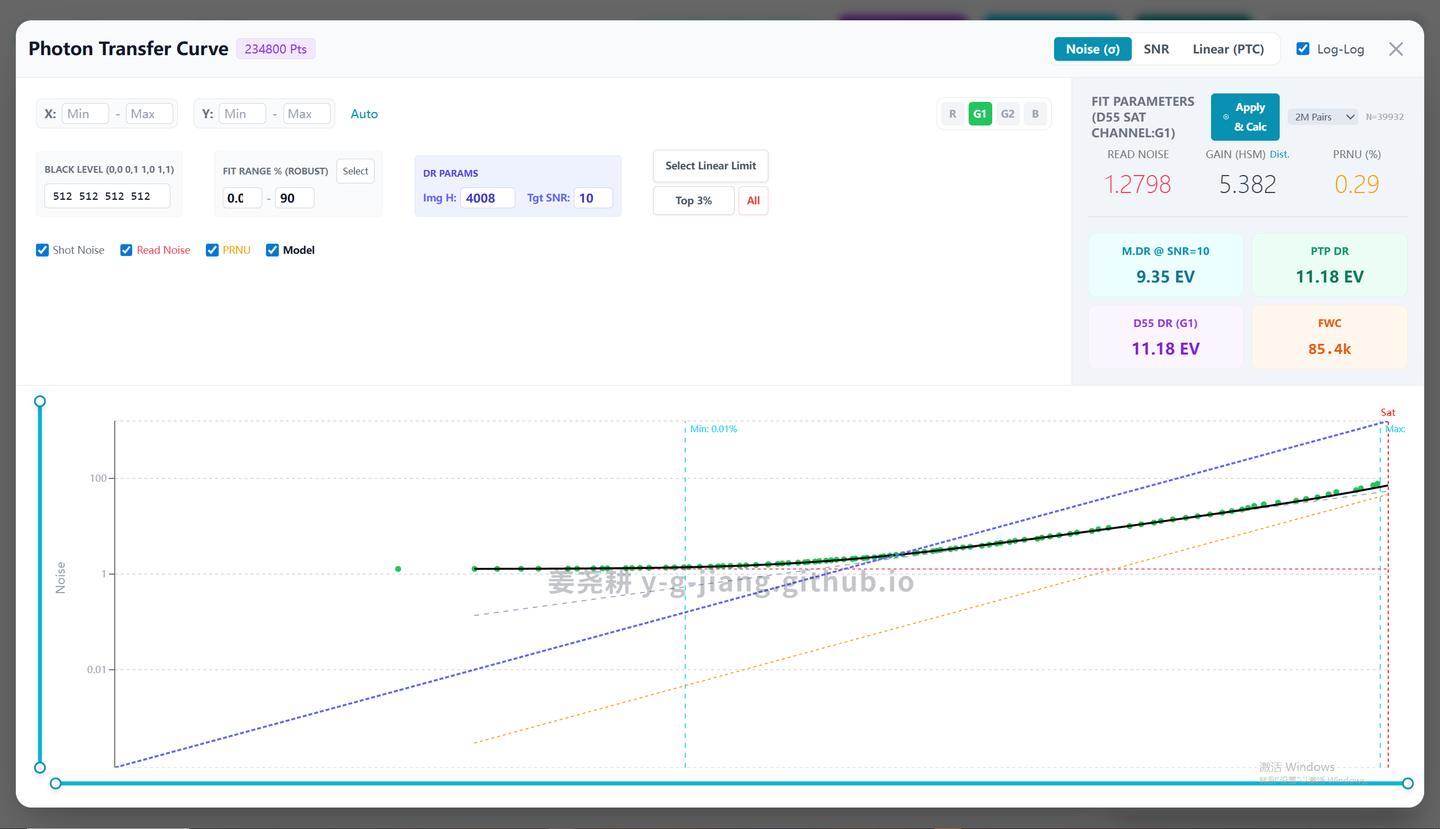Toggle the PRNU curve checkbox
This screenshot has height=829, width=1440.
(x=212, y=250)
